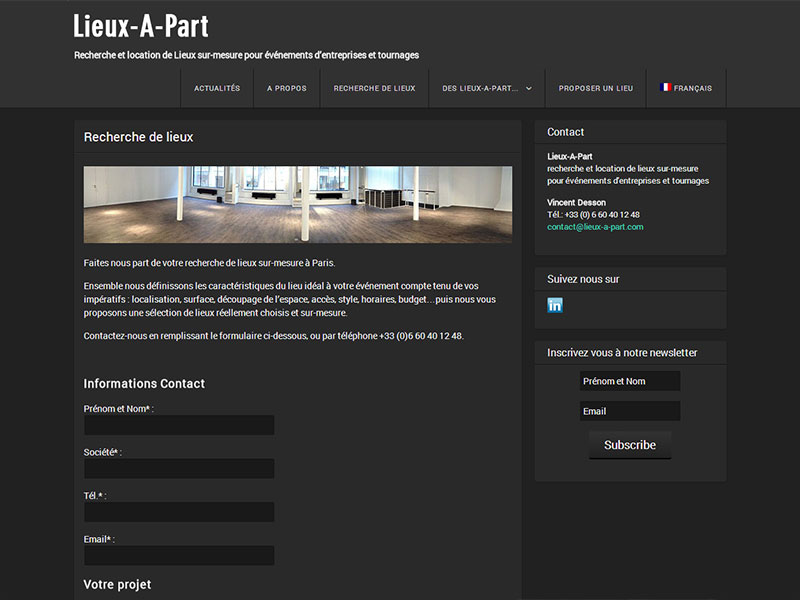Open the Proposer un lieu menu item
Viewport: 800px width, 600px height.
(x=595, y=88)
